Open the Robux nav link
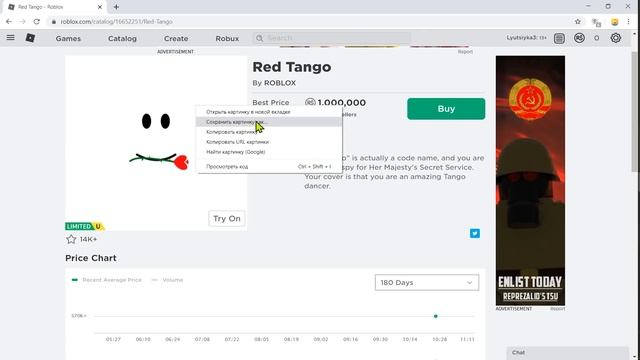The image size is (640, 360). coord(227,38)
